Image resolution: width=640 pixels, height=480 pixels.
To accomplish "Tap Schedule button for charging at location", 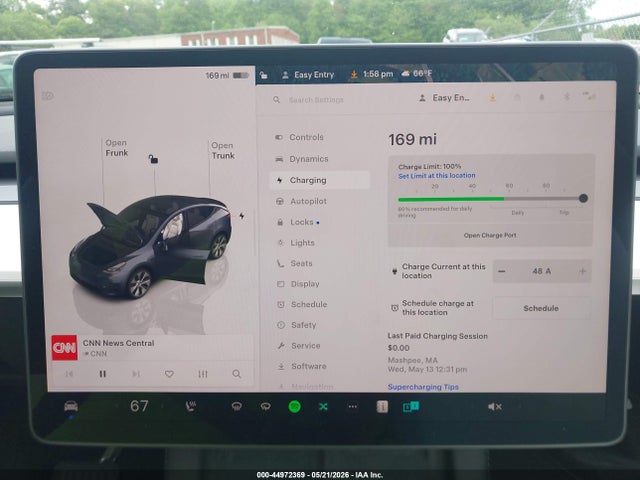I will (541, 308).
